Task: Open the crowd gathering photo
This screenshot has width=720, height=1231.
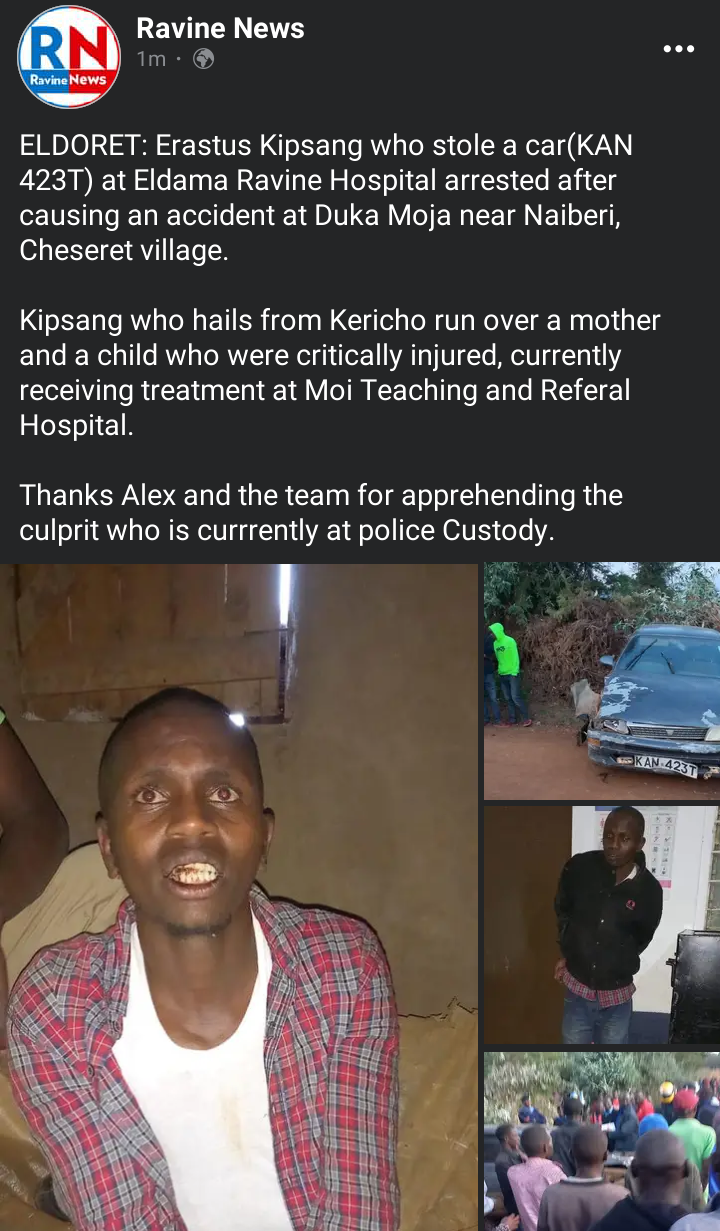Action: point(602,1141)
